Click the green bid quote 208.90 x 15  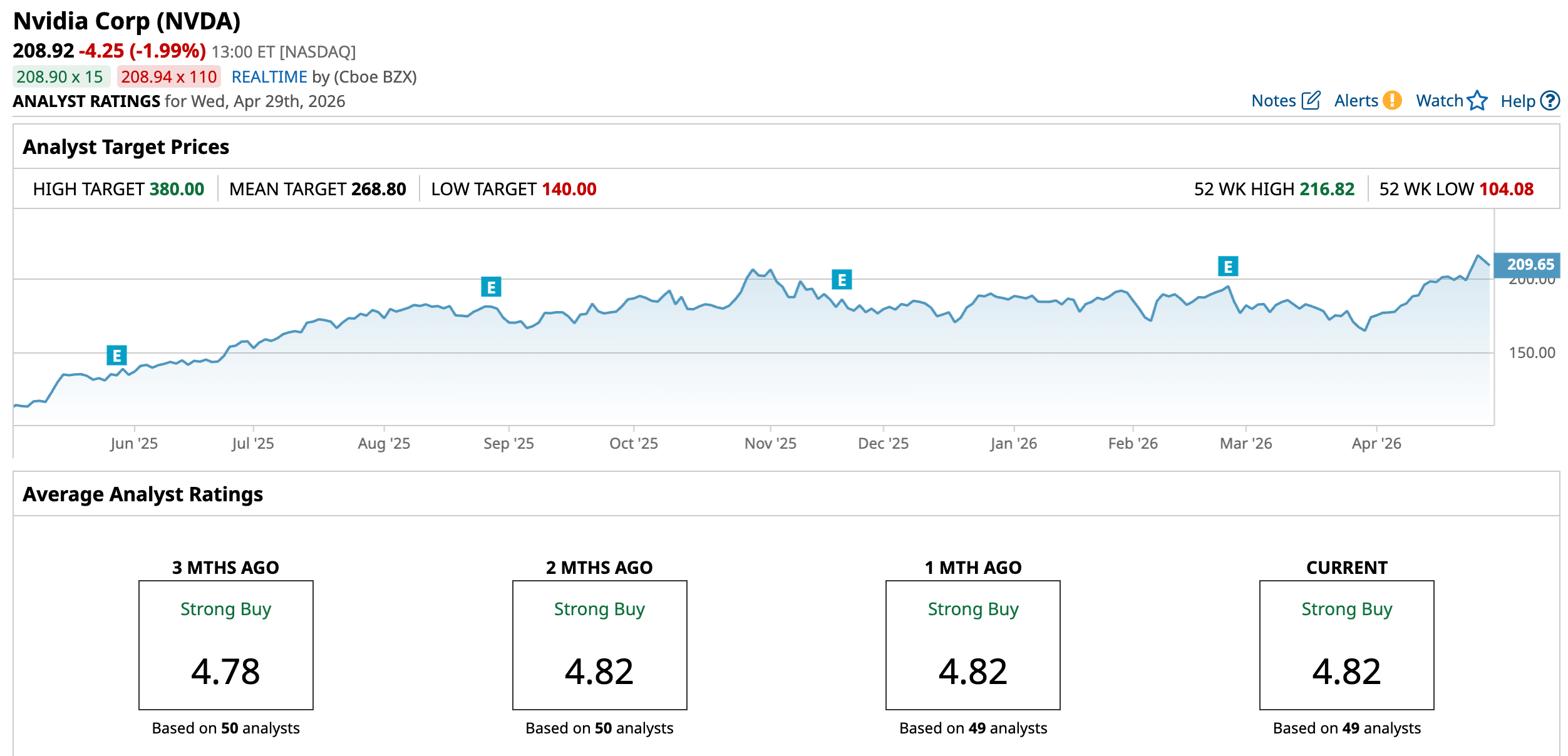(60, 77)
